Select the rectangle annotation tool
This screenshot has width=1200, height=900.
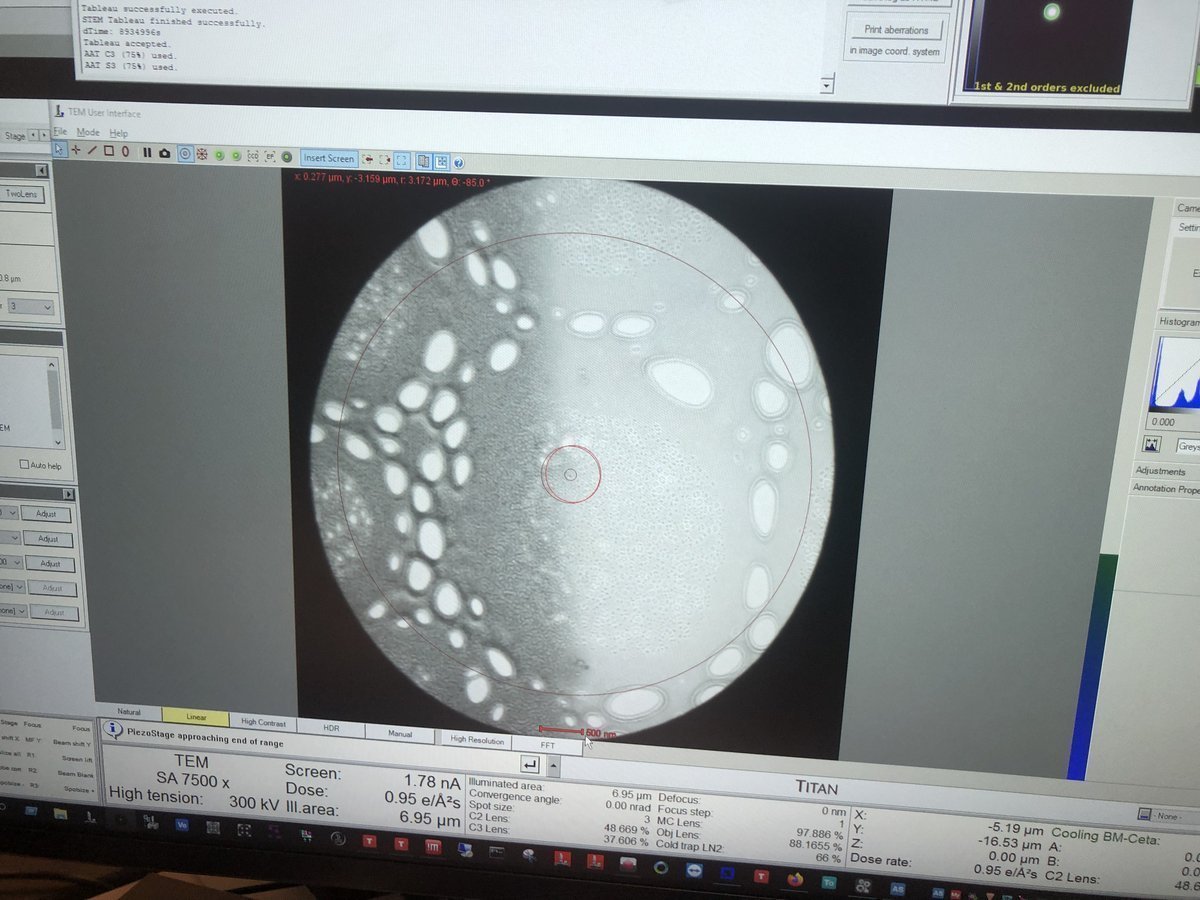109,151
